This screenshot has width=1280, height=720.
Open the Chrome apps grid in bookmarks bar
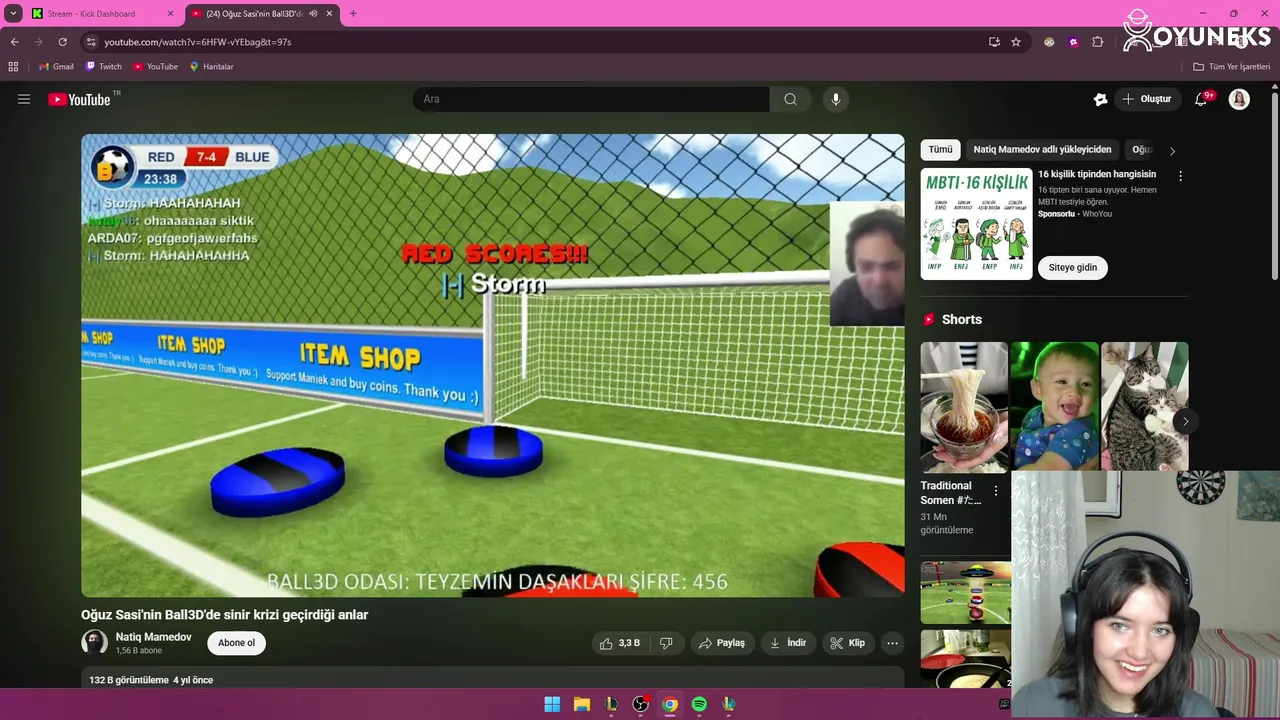point(13,67)
